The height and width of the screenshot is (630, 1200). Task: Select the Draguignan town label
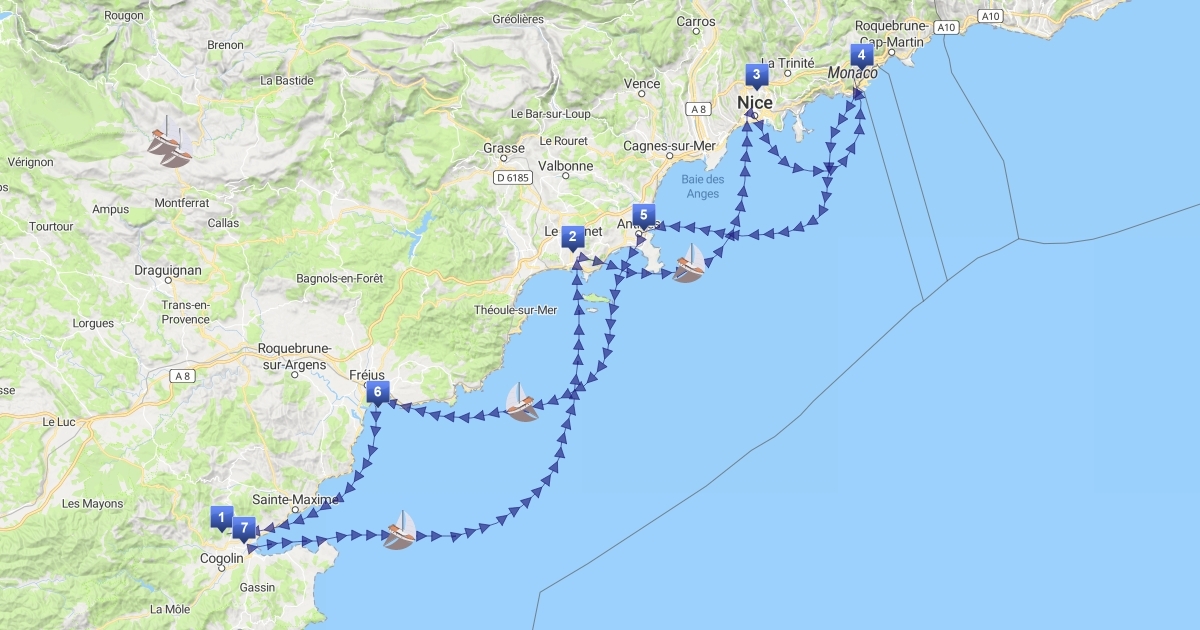coord(168,270)
